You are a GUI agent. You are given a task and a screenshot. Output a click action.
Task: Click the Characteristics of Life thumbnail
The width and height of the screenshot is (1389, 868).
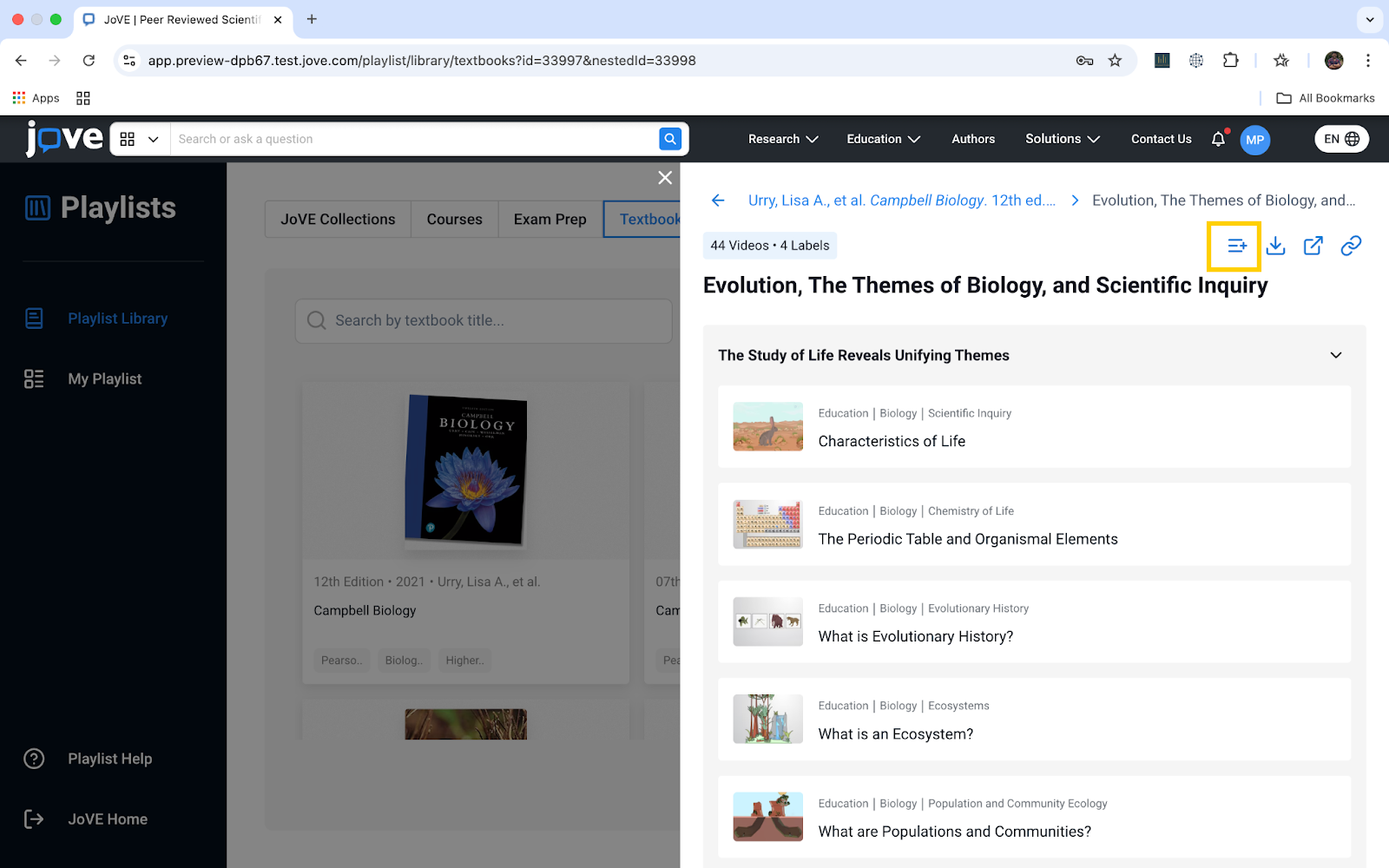tap(768, 426)
